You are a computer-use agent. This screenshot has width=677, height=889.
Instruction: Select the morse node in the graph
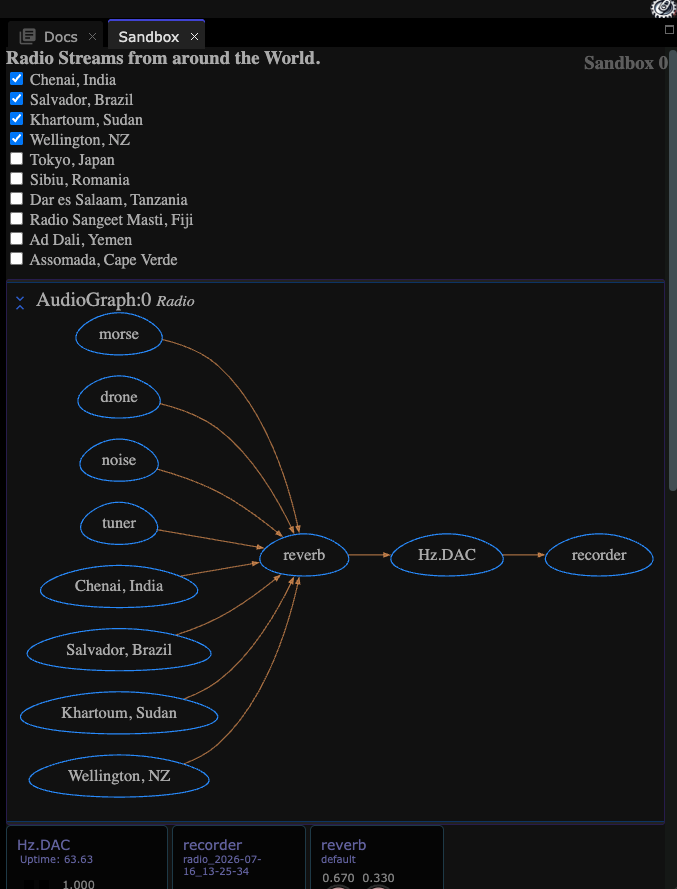coord(119,334)
